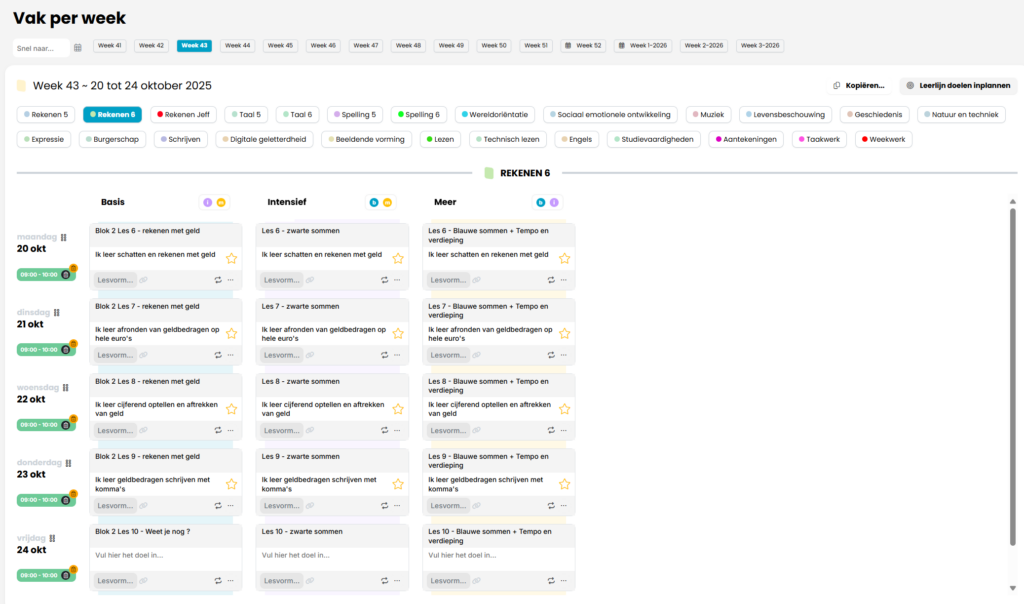Toggle the purple circle badge in Meer header
Viewport: 1024px width, 604px height.
[553, 202]
